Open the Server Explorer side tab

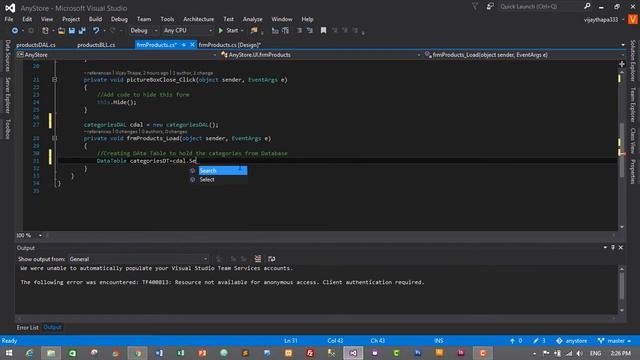click(x=7, y=95)
